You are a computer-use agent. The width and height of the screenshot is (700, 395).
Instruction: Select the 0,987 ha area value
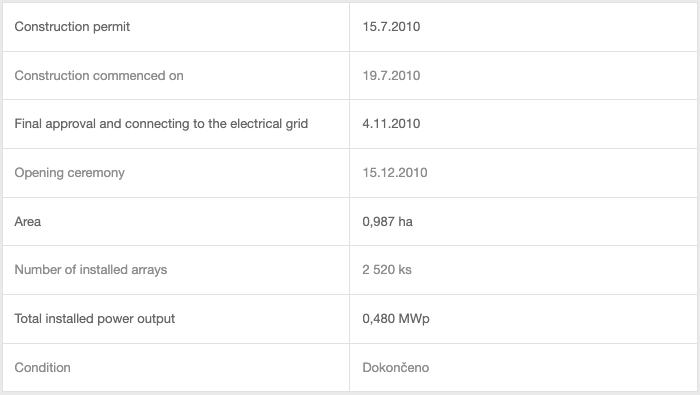(388, 222)
